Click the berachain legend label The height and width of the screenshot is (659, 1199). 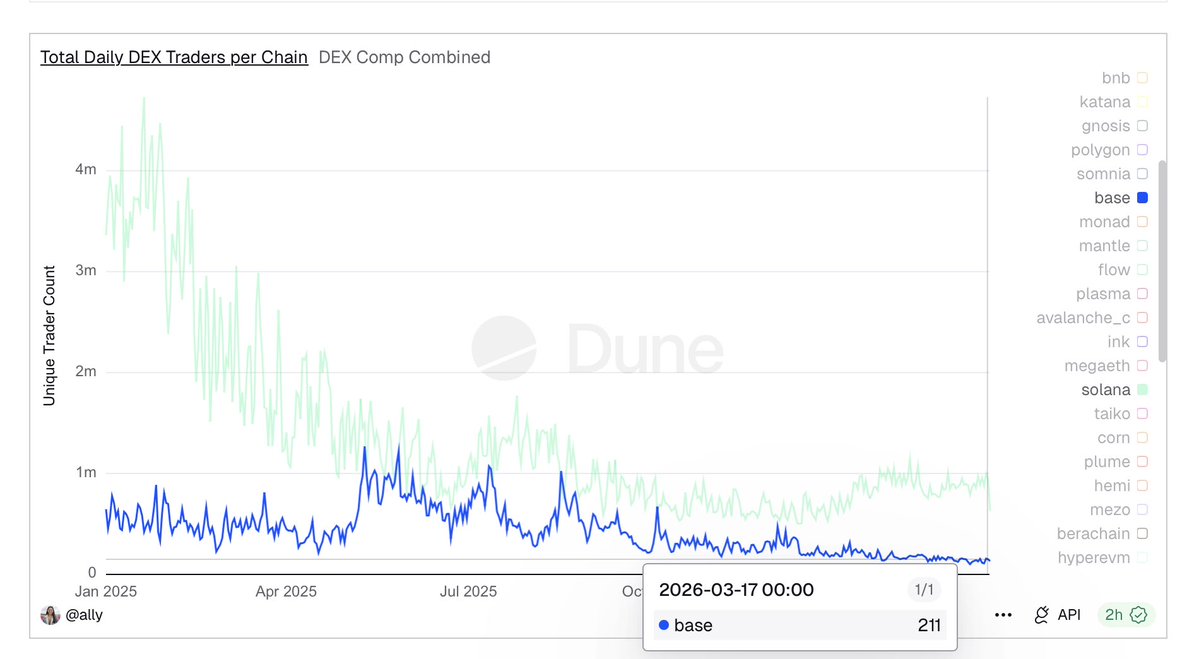click(1093, 534)
